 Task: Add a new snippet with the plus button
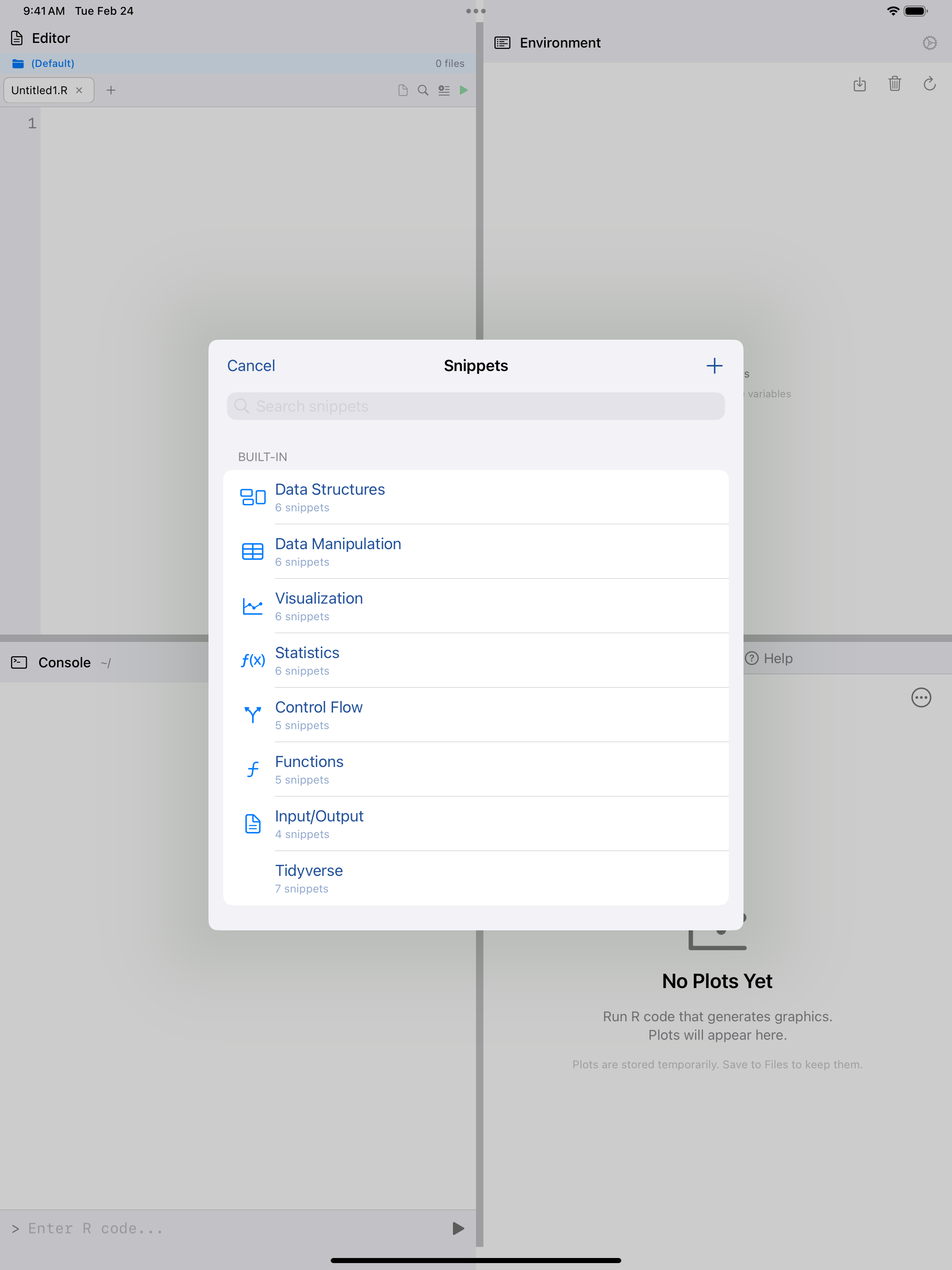click(714, 365)
